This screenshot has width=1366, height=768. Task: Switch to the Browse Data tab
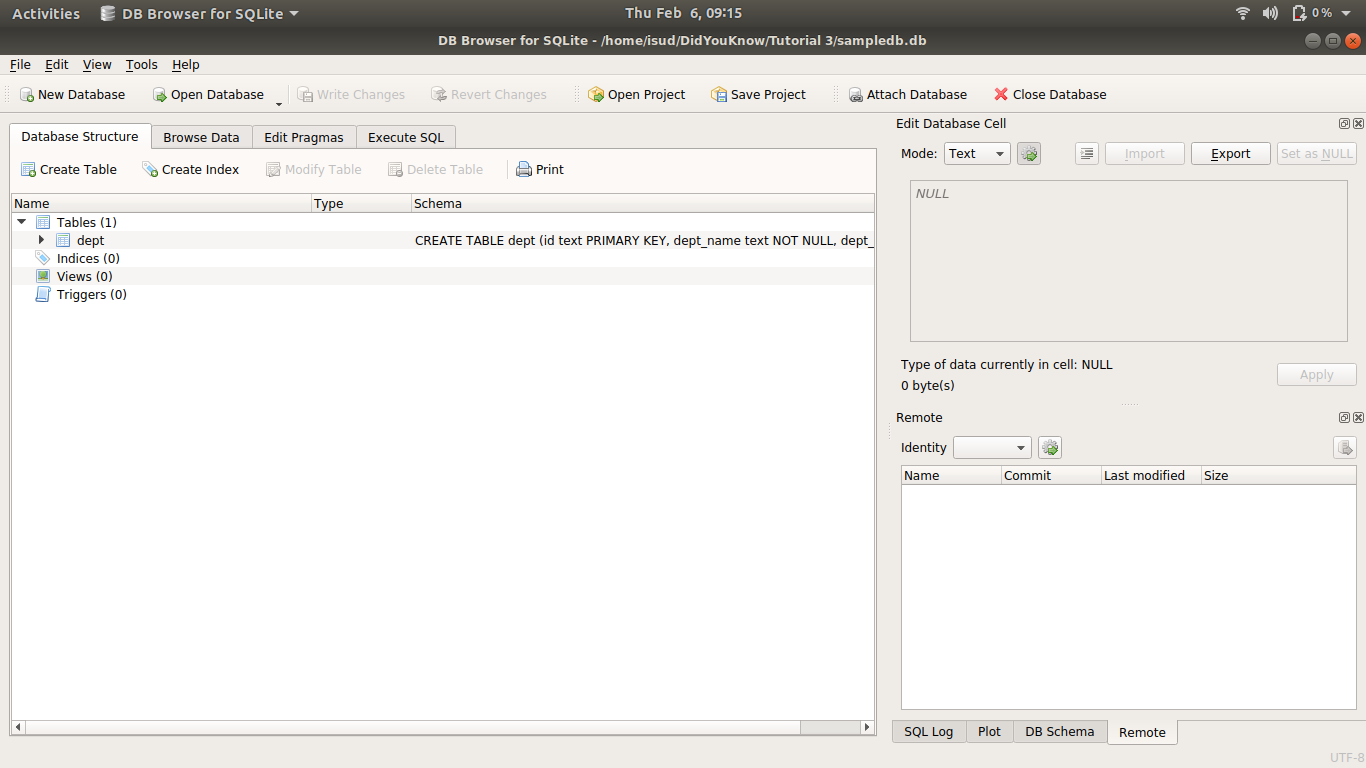click(x=201, y=137)
